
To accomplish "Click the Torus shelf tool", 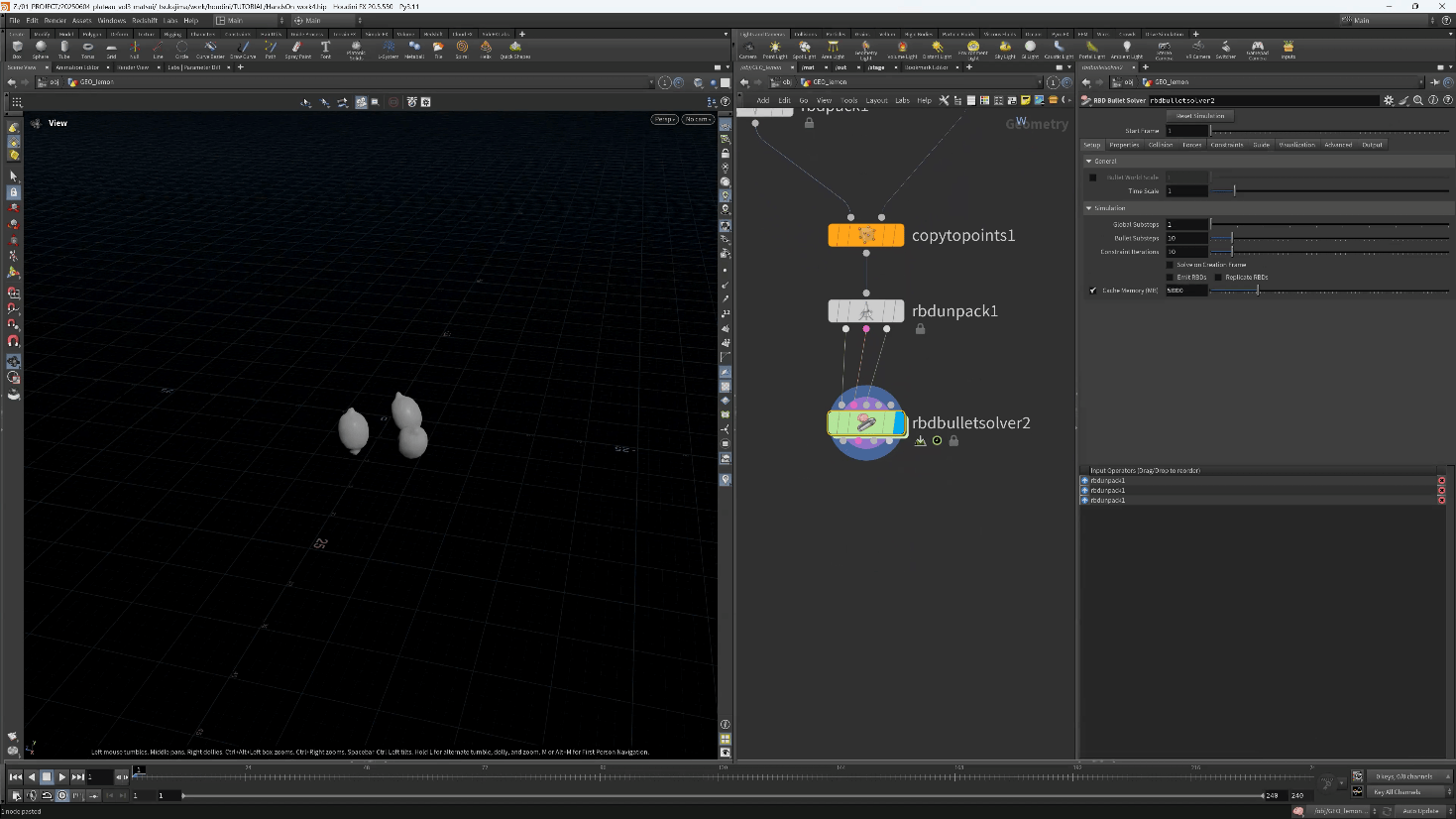I will point(88,48).
